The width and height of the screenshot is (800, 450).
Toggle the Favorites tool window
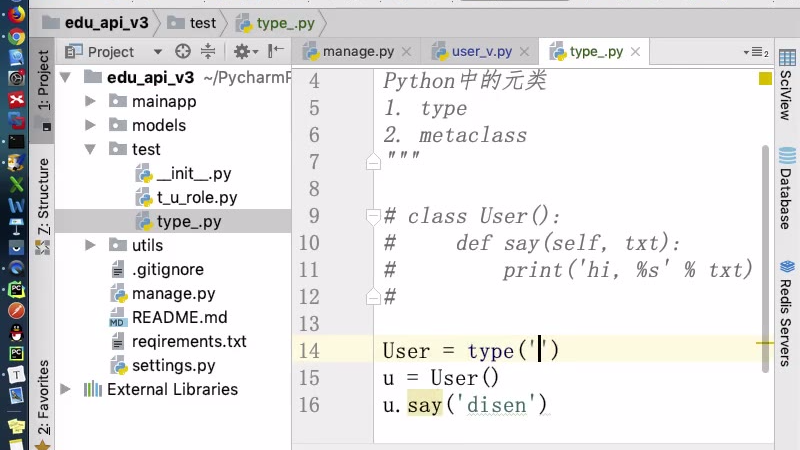pyautogui.click(x=43, y=395)
